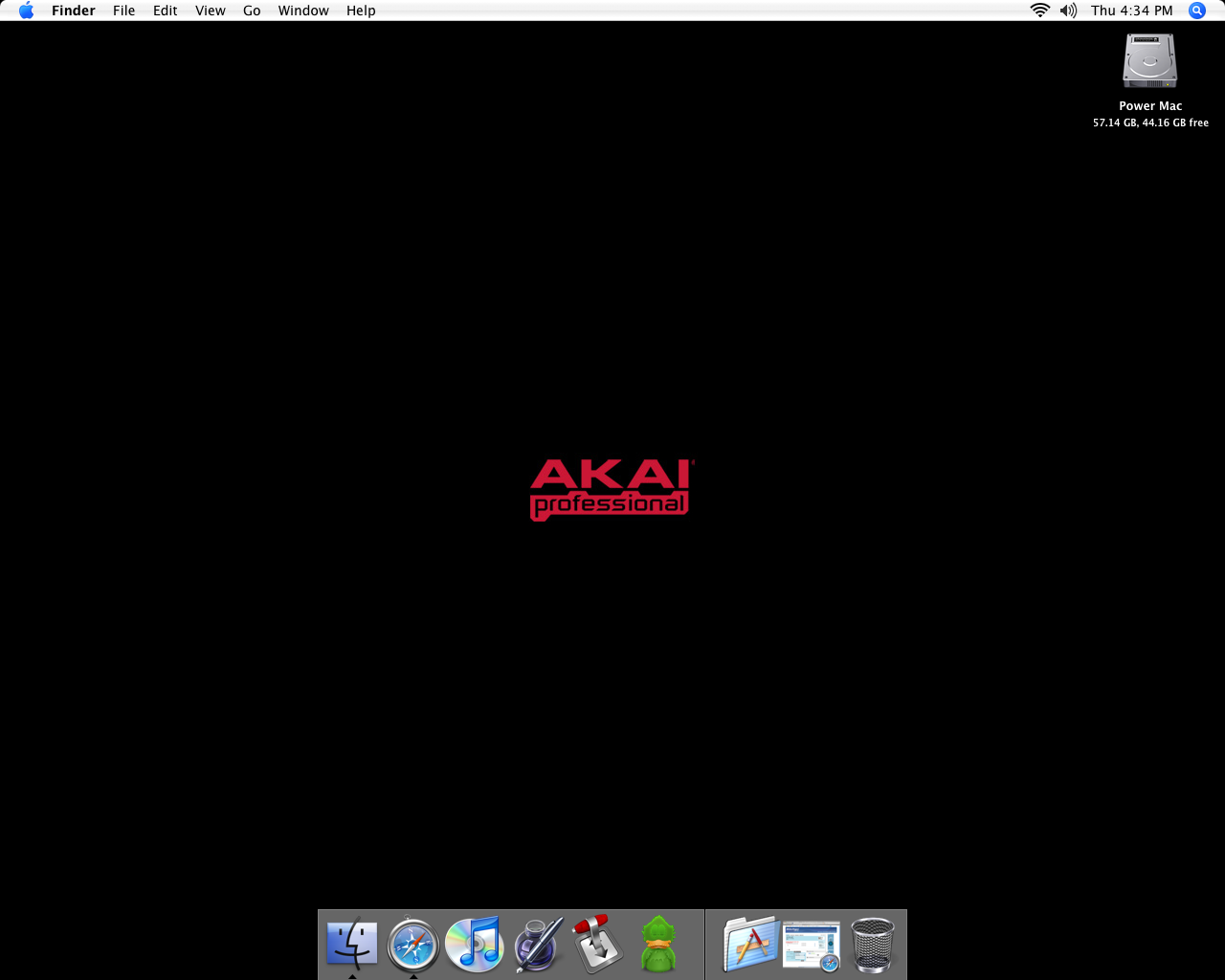Open the Help menu
Image resolution: width=1225 pixels, height=980 pixels.
pyautogui.click(x=361, y=11)
